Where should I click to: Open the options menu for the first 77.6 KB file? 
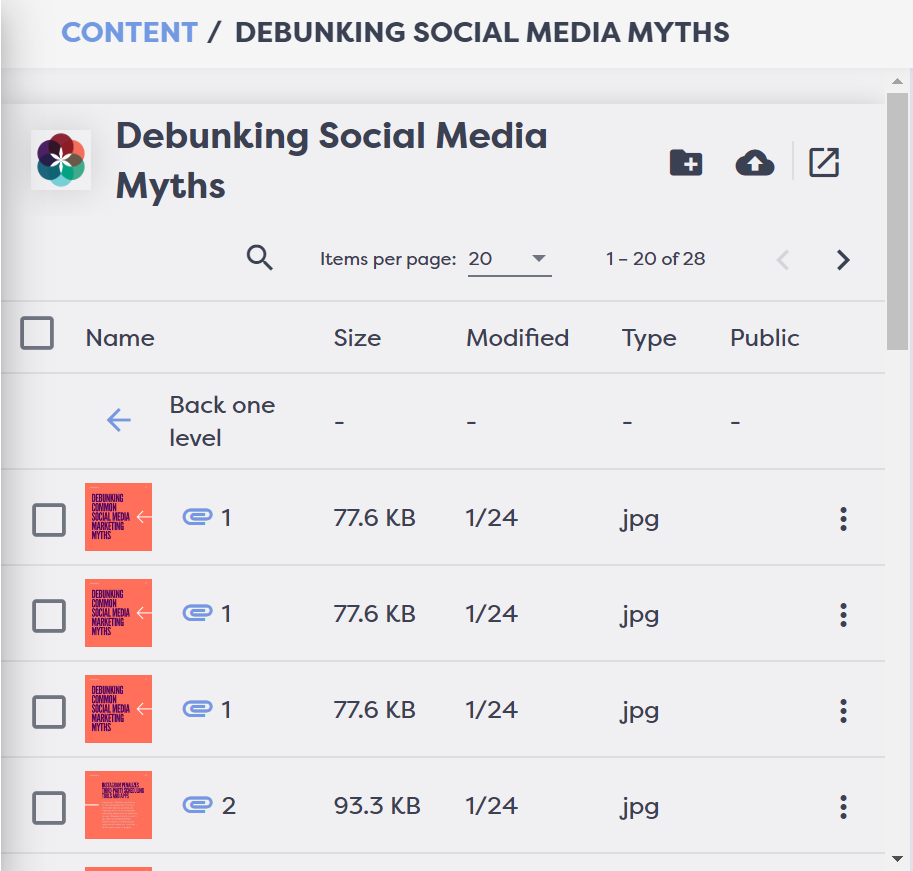843,519
